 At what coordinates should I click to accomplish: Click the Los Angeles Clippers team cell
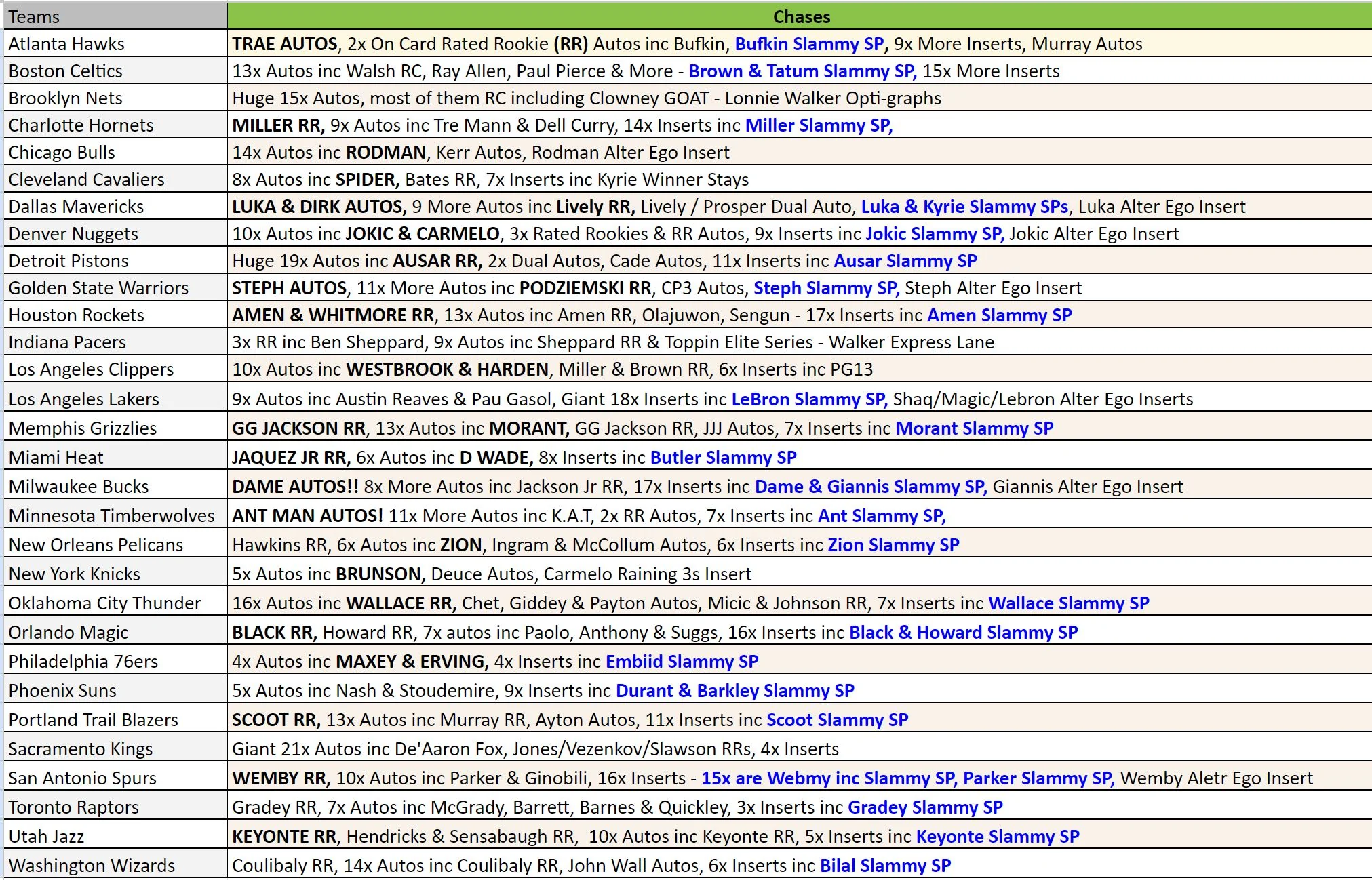pyautogui.click(x=115, y=369)
